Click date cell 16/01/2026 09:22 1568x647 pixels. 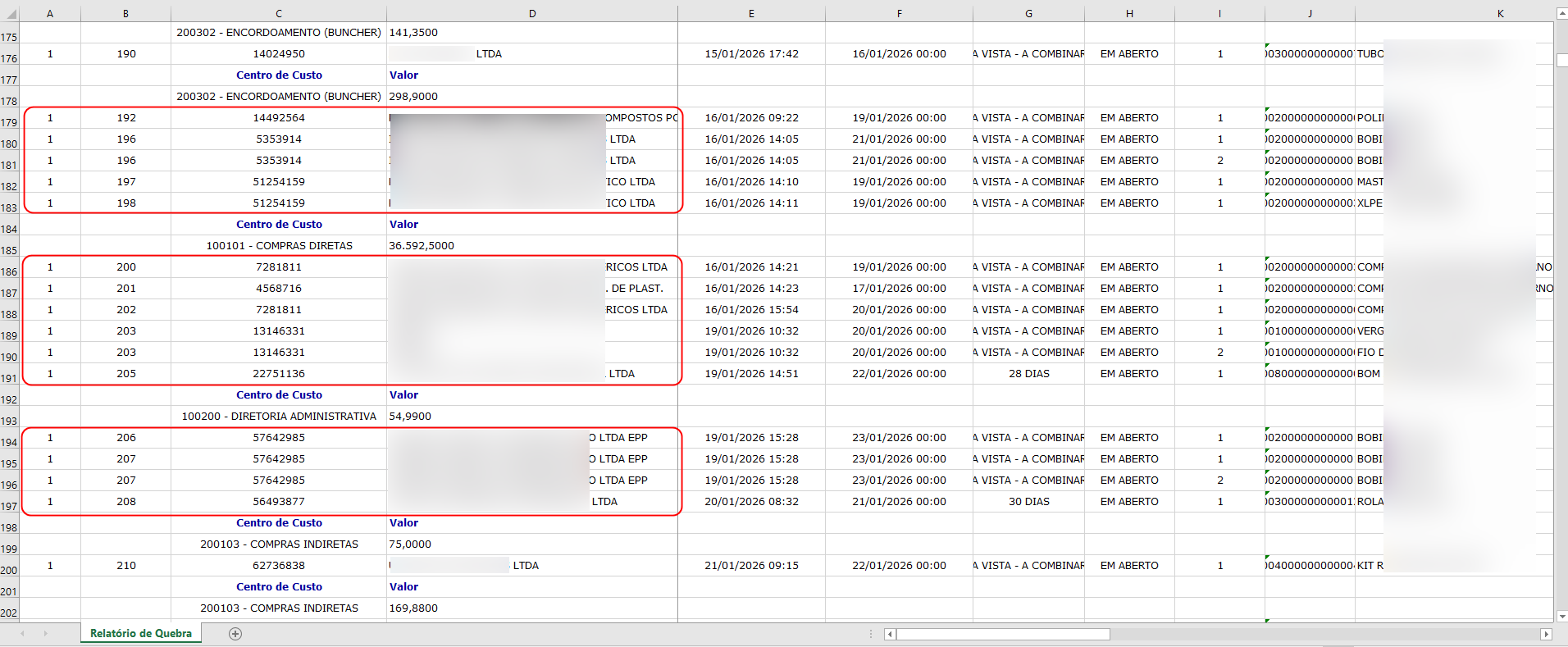coord(751,118)
